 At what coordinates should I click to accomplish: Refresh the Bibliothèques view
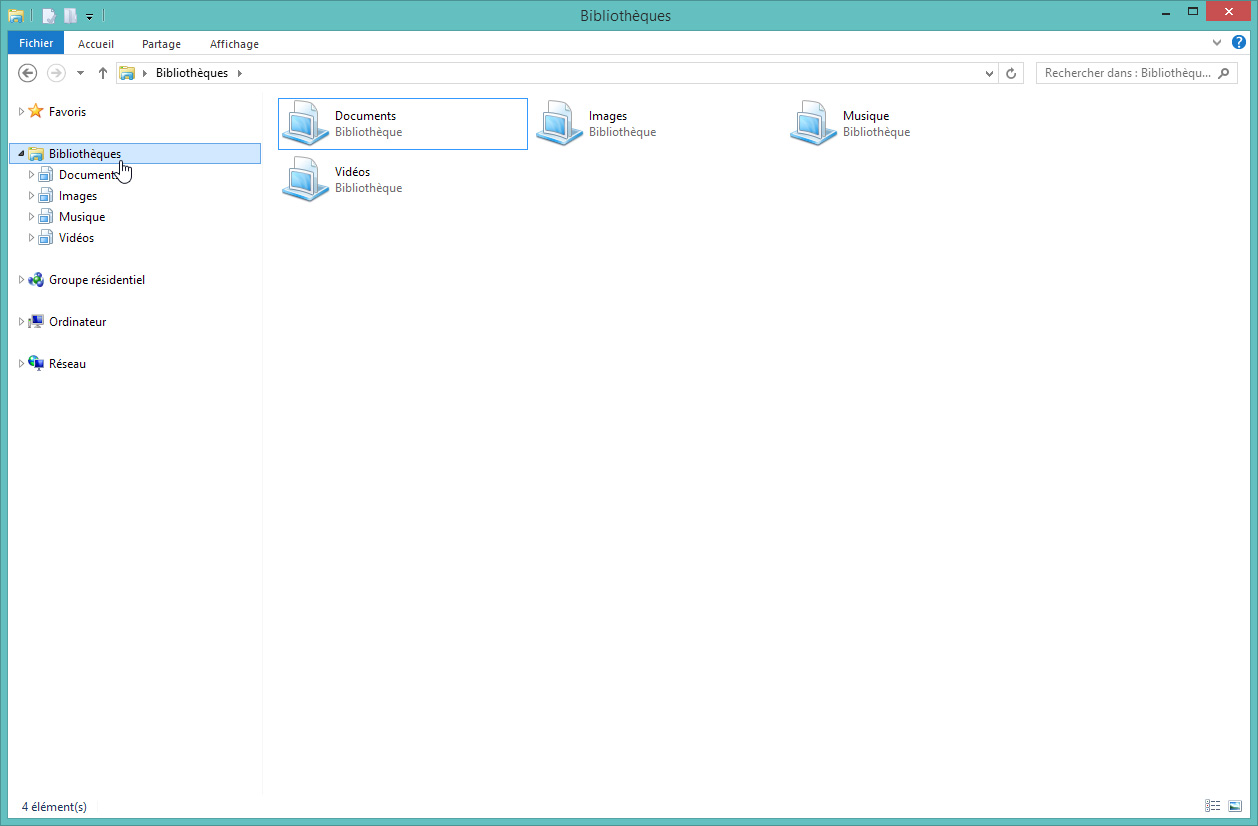click(x=1011, y=73)
